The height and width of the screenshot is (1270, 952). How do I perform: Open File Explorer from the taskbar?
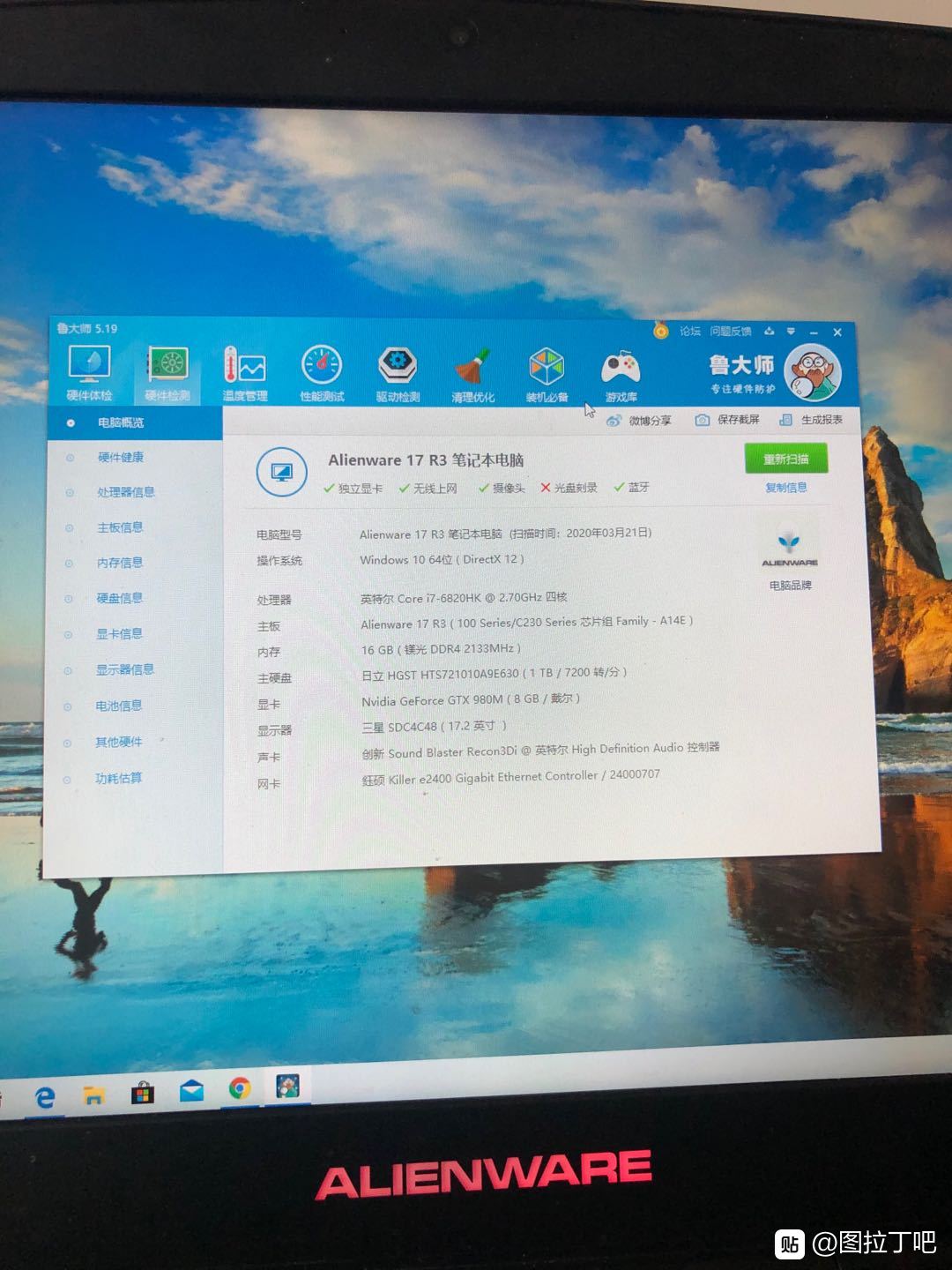(93, 1095)
